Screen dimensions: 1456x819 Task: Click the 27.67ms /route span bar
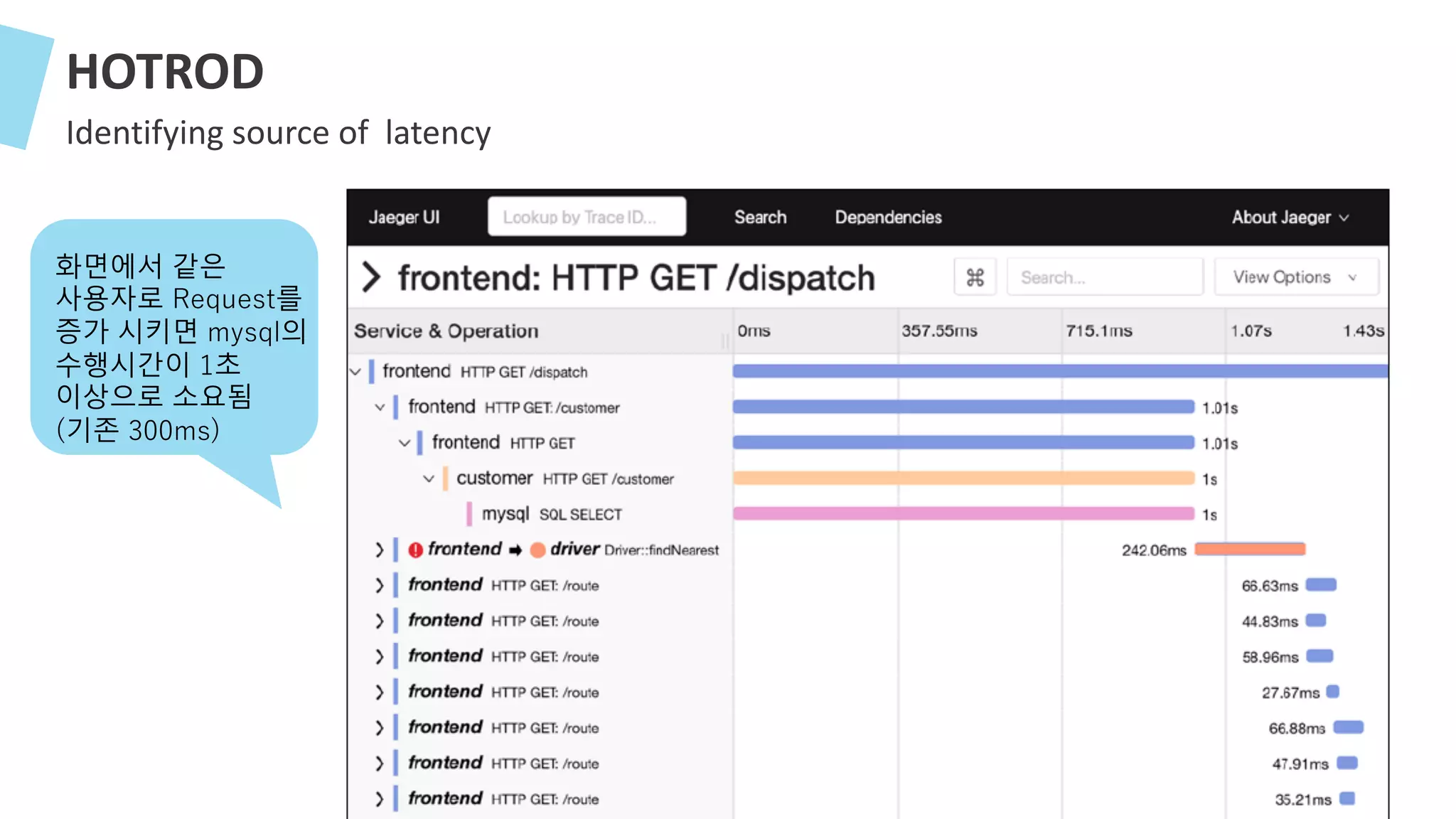click(x=1333, y=692)
